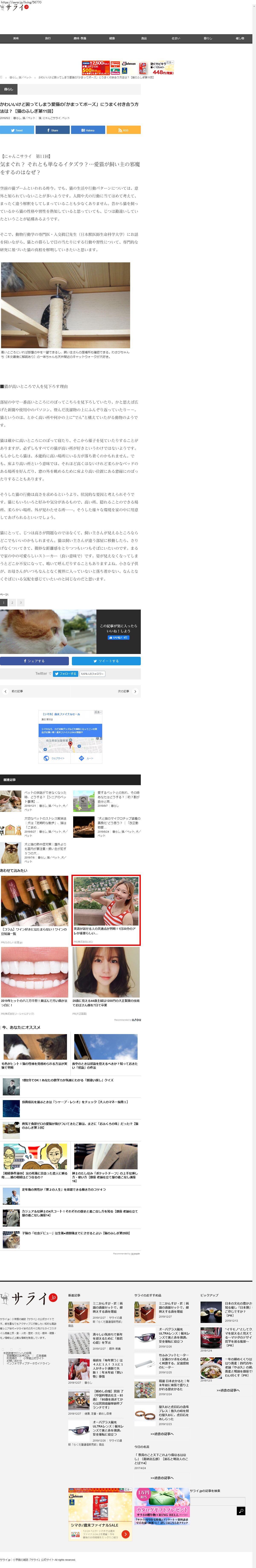Go to page 2 of the article
Viewport: 256px width, 1568px height.
[x=12, y=603]
